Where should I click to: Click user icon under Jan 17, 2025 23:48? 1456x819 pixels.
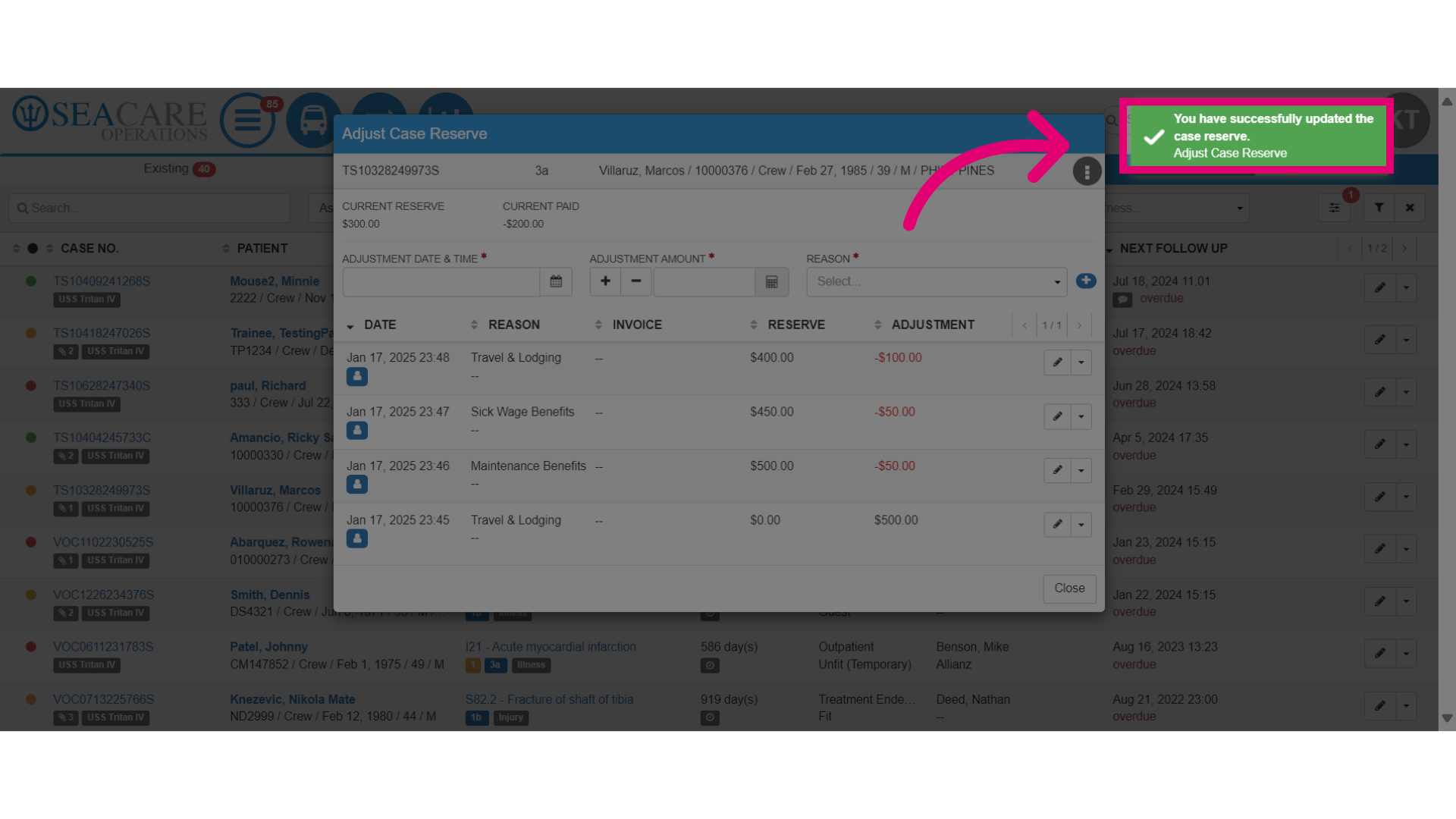[357, 376]
